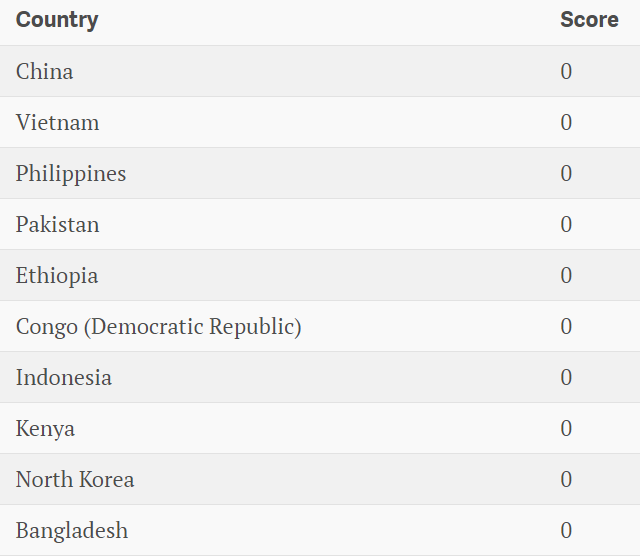Click Ethiopia's score cell
The width and height of the screenshot is (640, 556).
(566, 275)
